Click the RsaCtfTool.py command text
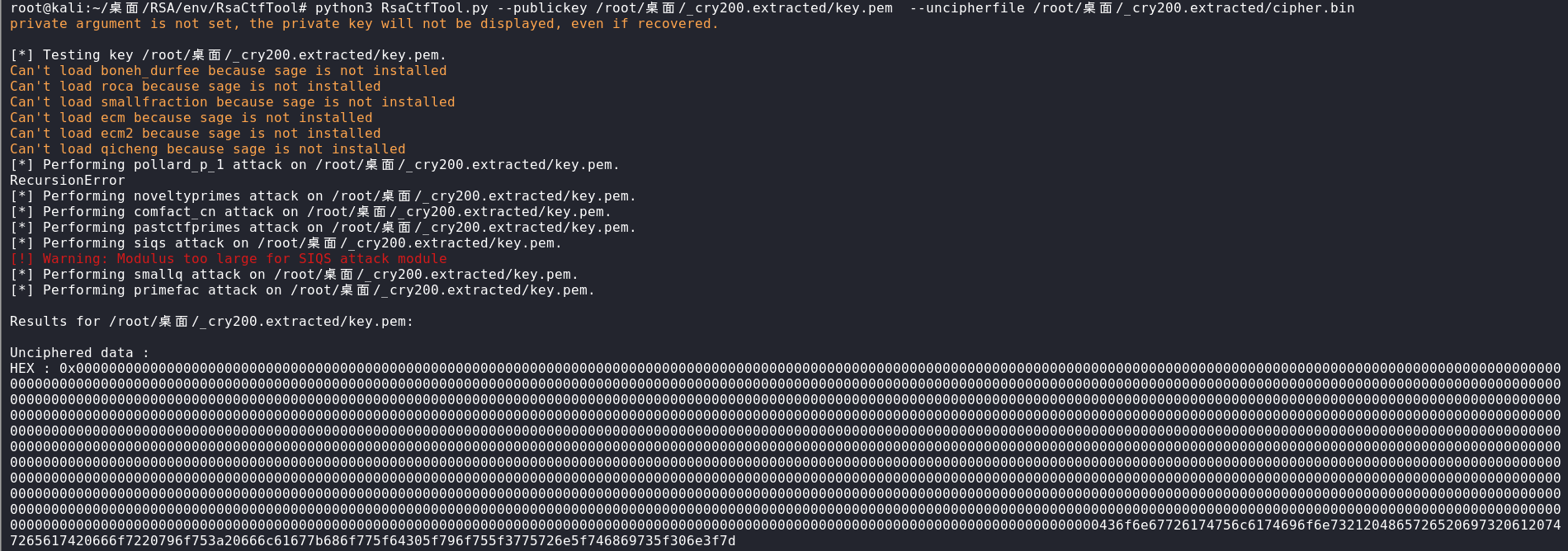 434,8
